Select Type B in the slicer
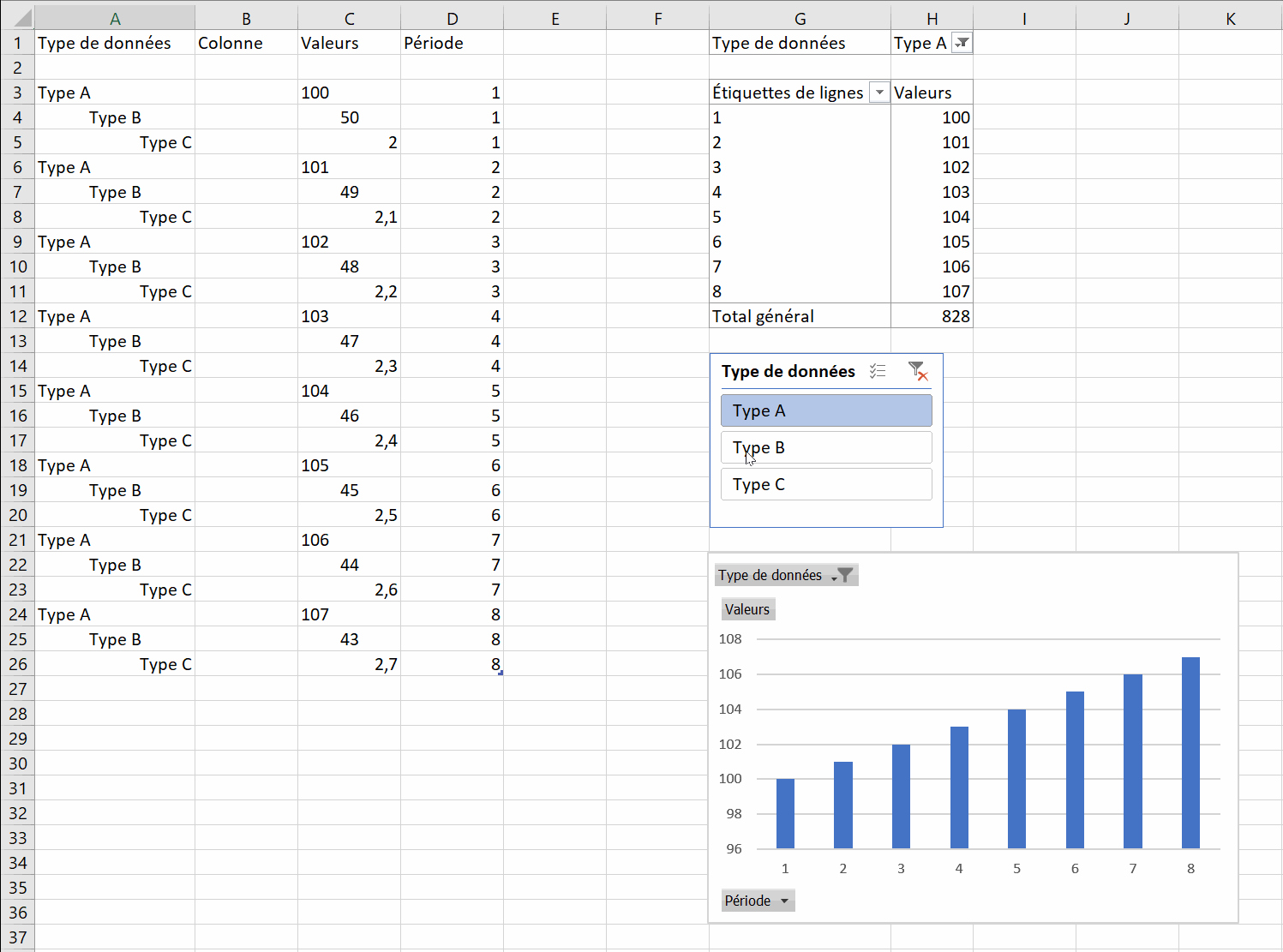Image resolution: width=1283 pixels, height=952 pixels. click(x=826, y=447)
